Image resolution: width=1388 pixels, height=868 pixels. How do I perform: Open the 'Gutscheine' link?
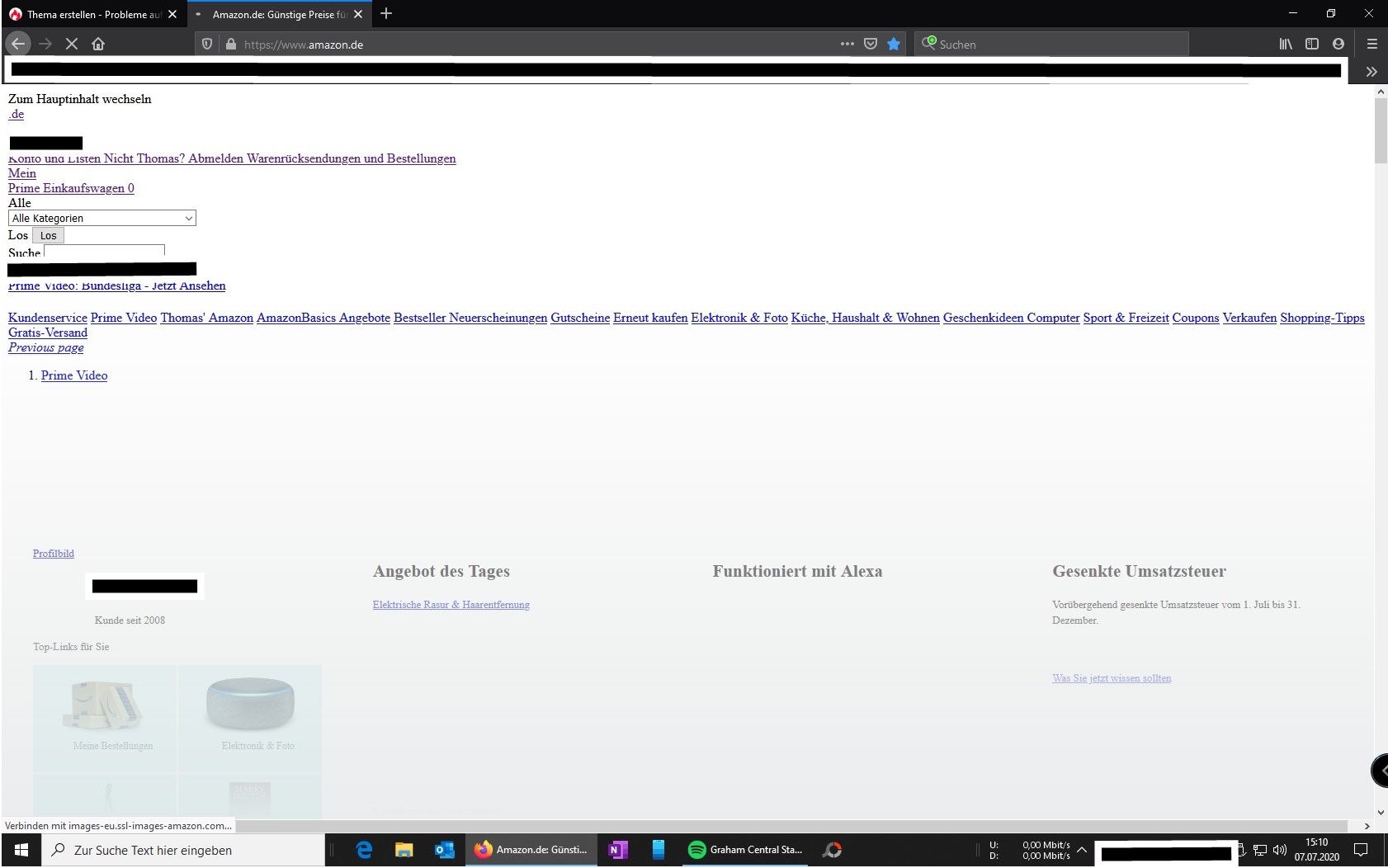(580, 318)
